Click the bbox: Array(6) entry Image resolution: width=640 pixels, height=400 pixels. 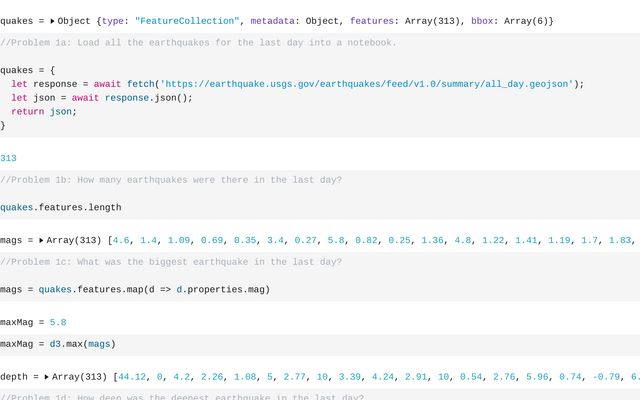(509, 21)
